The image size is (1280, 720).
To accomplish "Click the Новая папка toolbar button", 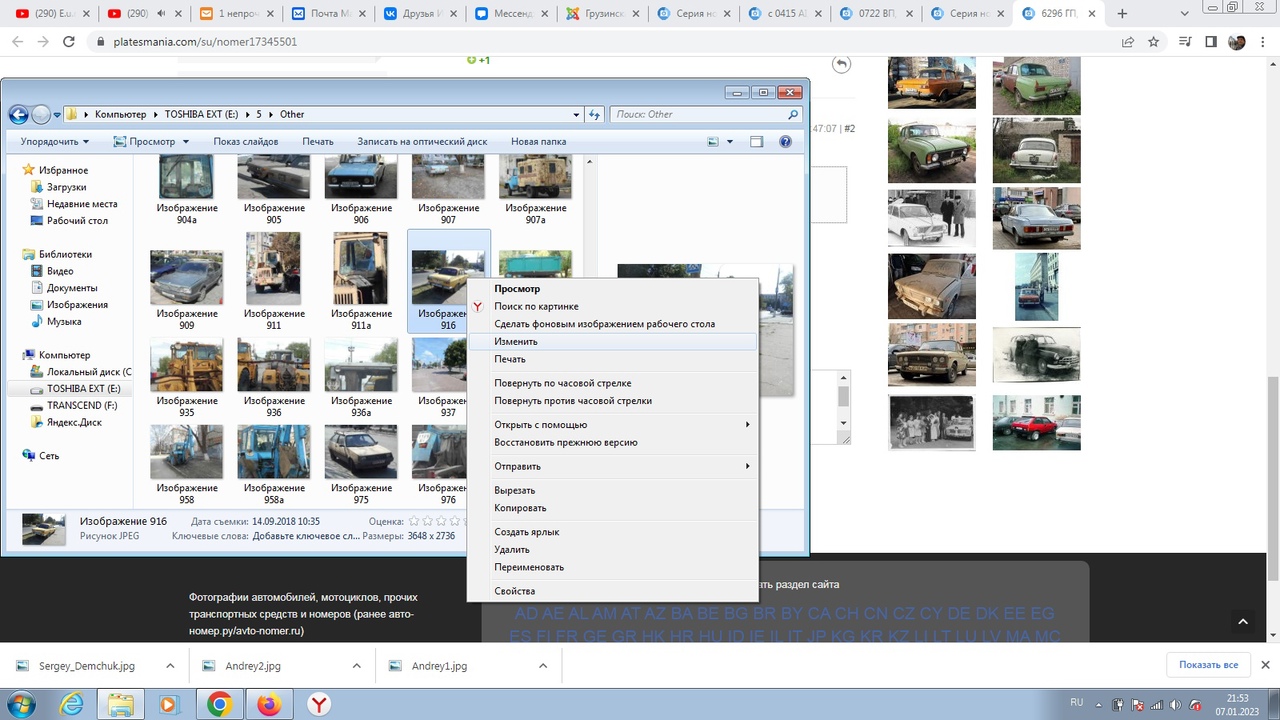I will 538,142.
